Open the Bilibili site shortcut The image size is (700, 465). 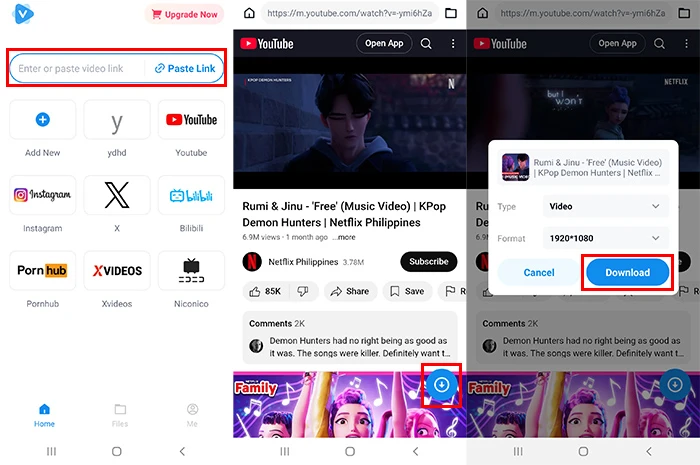[x=191, y=195]
